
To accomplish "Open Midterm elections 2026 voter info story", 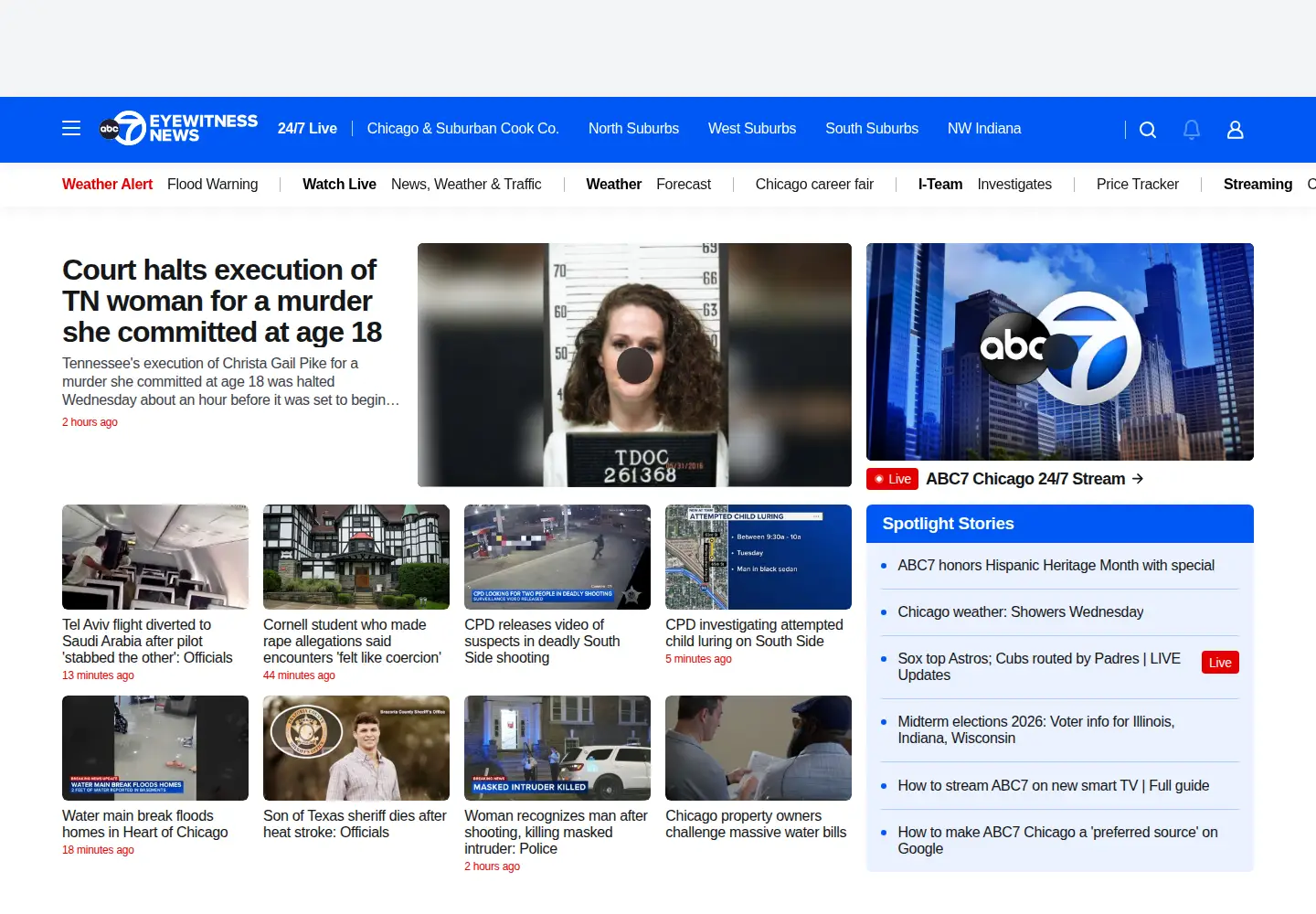I will click(1036, 730).
